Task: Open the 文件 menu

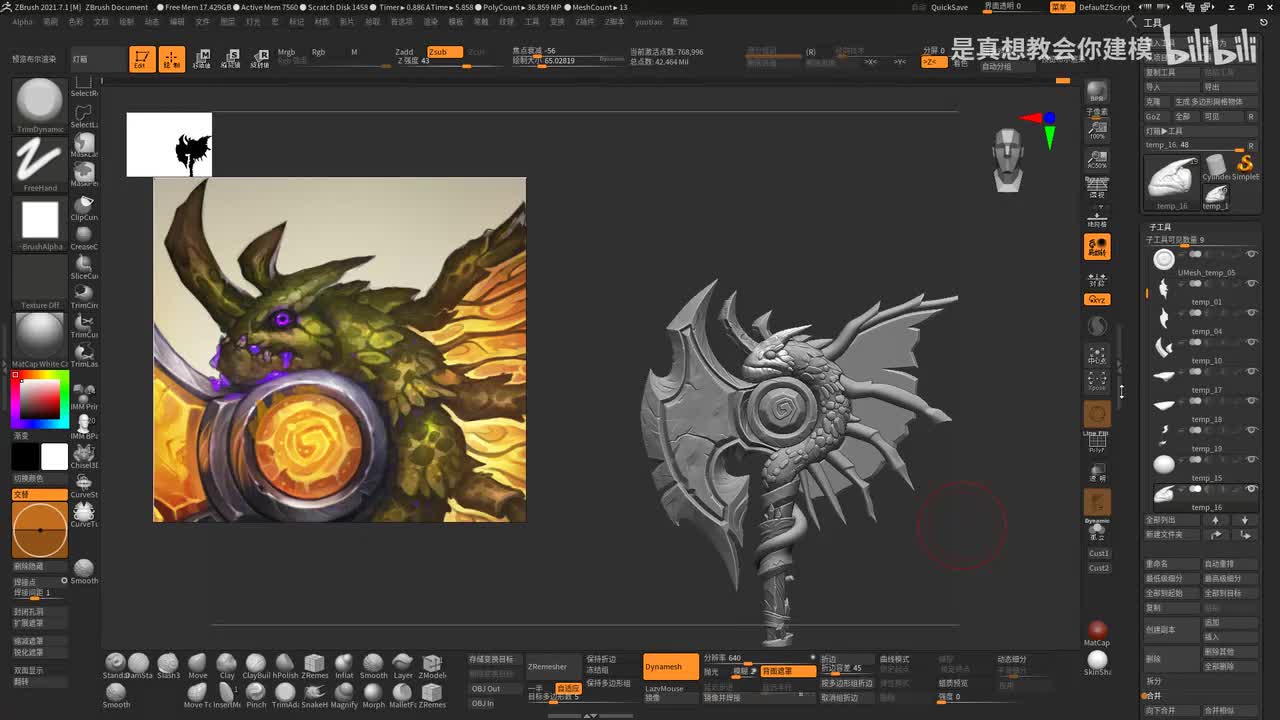Action: click(203, 21)
